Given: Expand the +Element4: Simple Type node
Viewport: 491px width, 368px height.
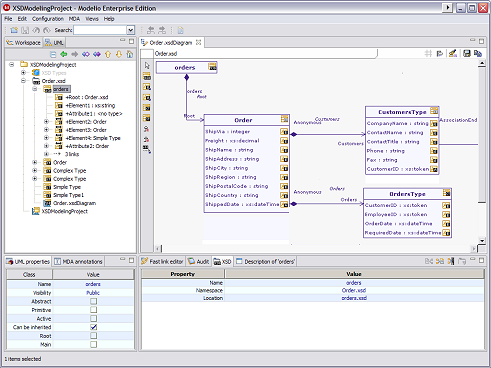Looking at the screenshot, I should click(46, 138).
